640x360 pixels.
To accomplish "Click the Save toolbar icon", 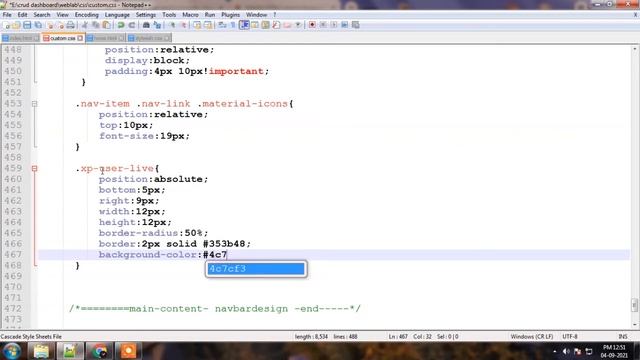I will coord(27,25).
